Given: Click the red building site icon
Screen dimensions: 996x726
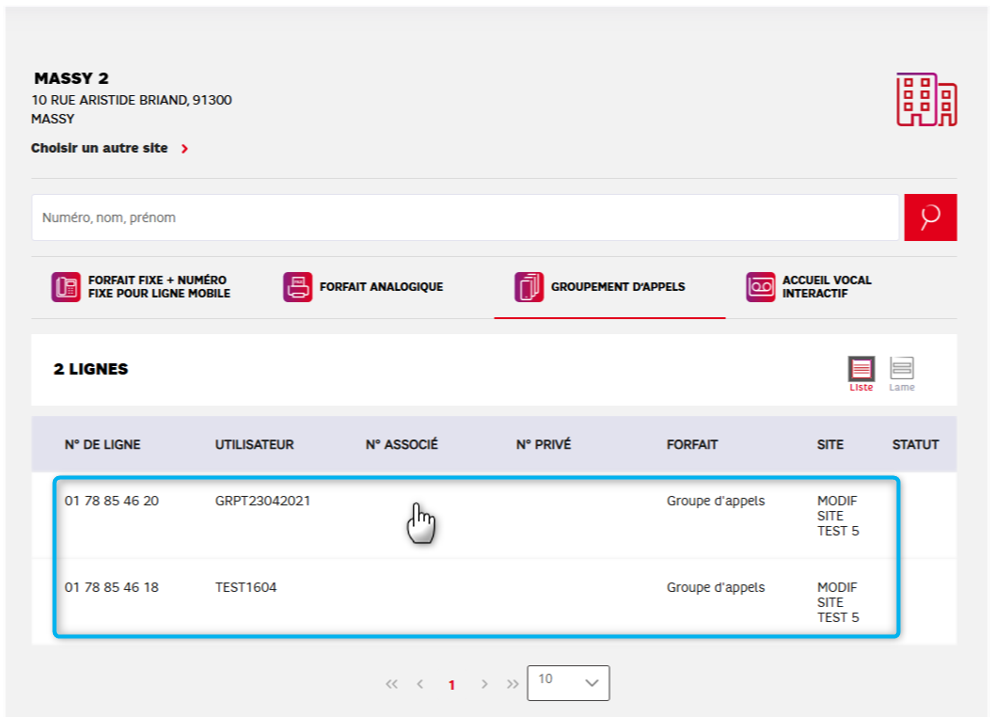Looking at the screenshot, I should coord(926,99).
